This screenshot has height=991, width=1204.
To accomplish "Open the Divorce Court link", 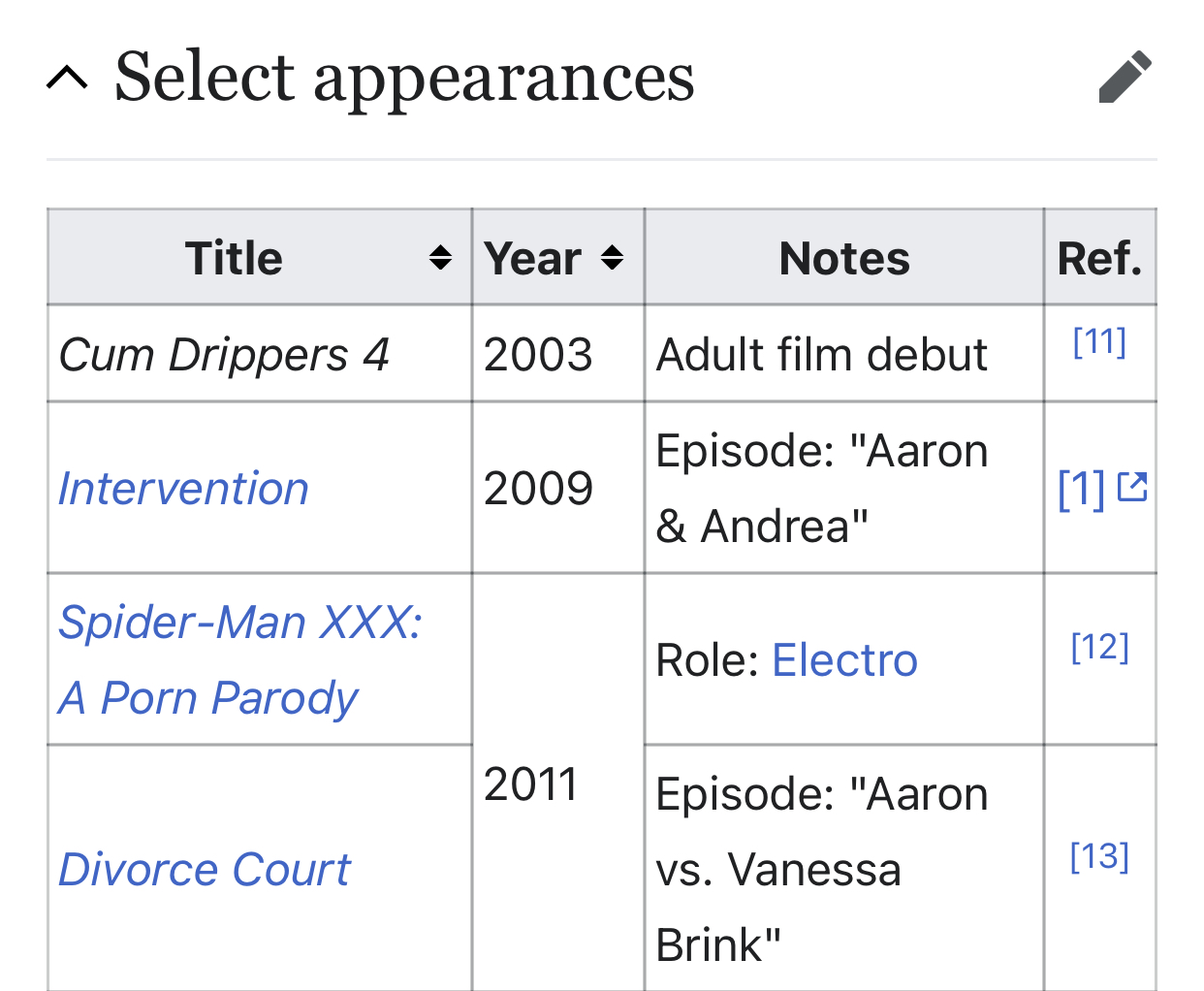I will click(x=205, y=869).
